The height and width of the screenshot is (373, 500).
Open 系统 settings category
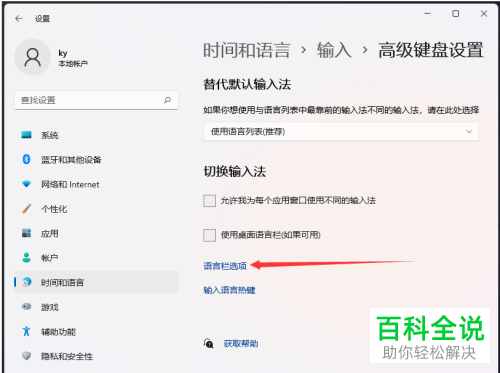[97, 135]
